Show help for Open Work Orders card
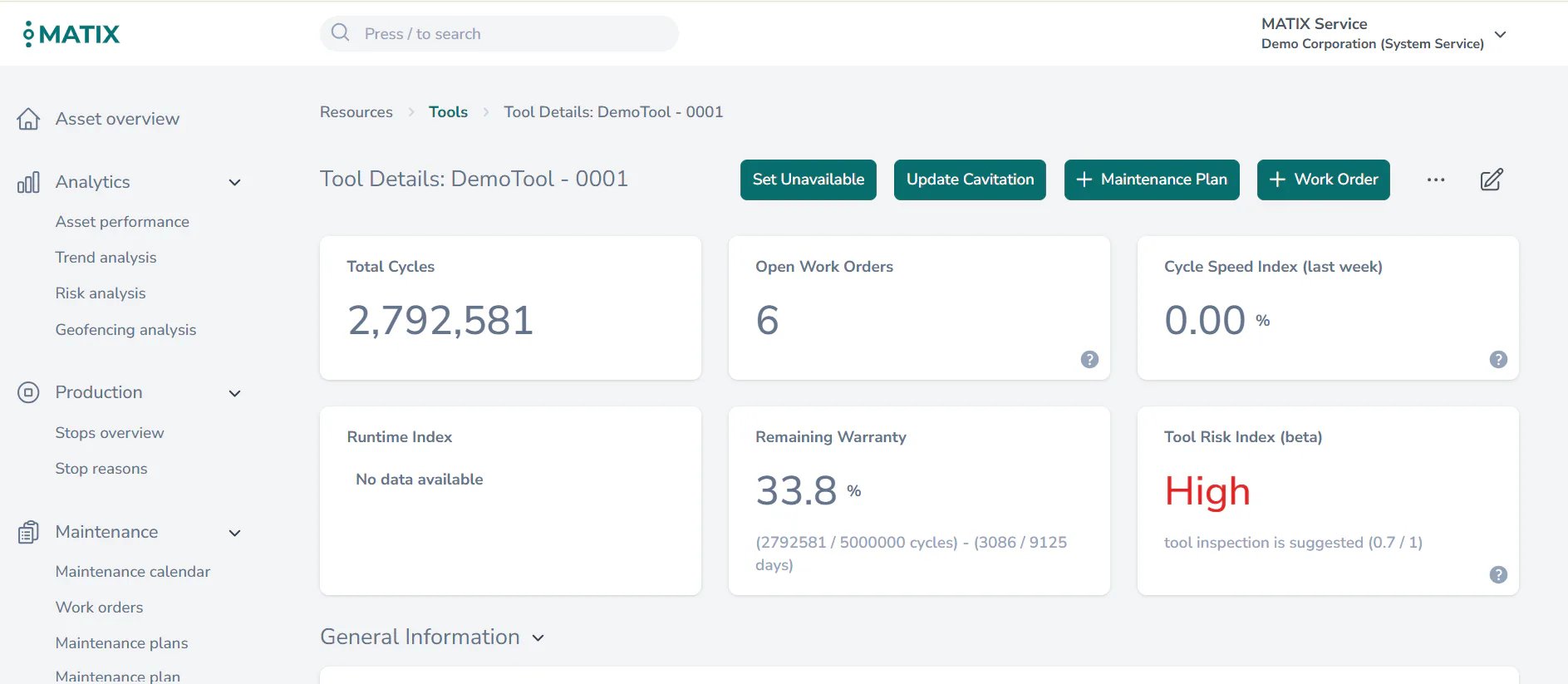 (x=1089, y=359)
